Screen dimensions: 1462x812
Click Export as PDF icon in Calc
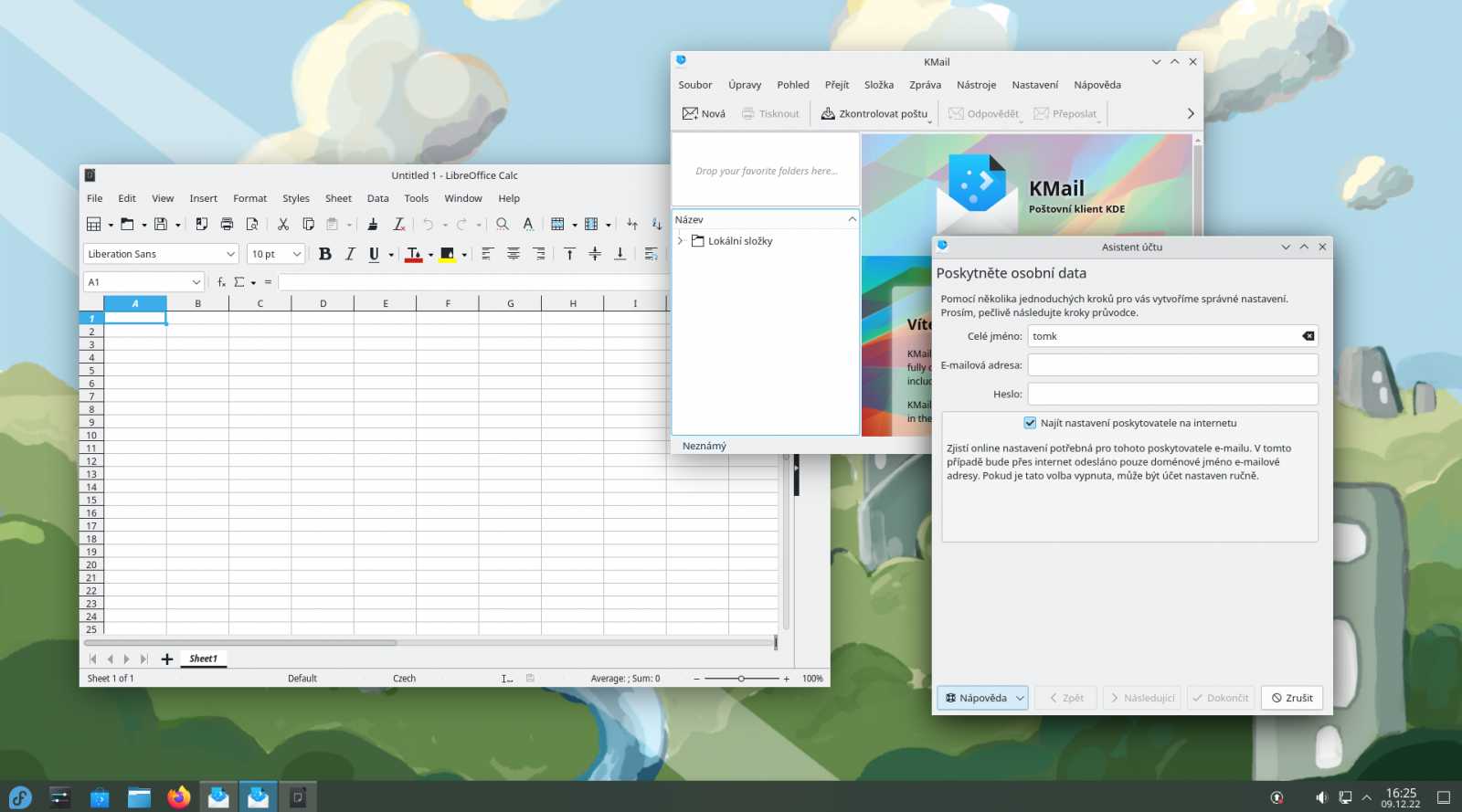(x=202, y=224)
